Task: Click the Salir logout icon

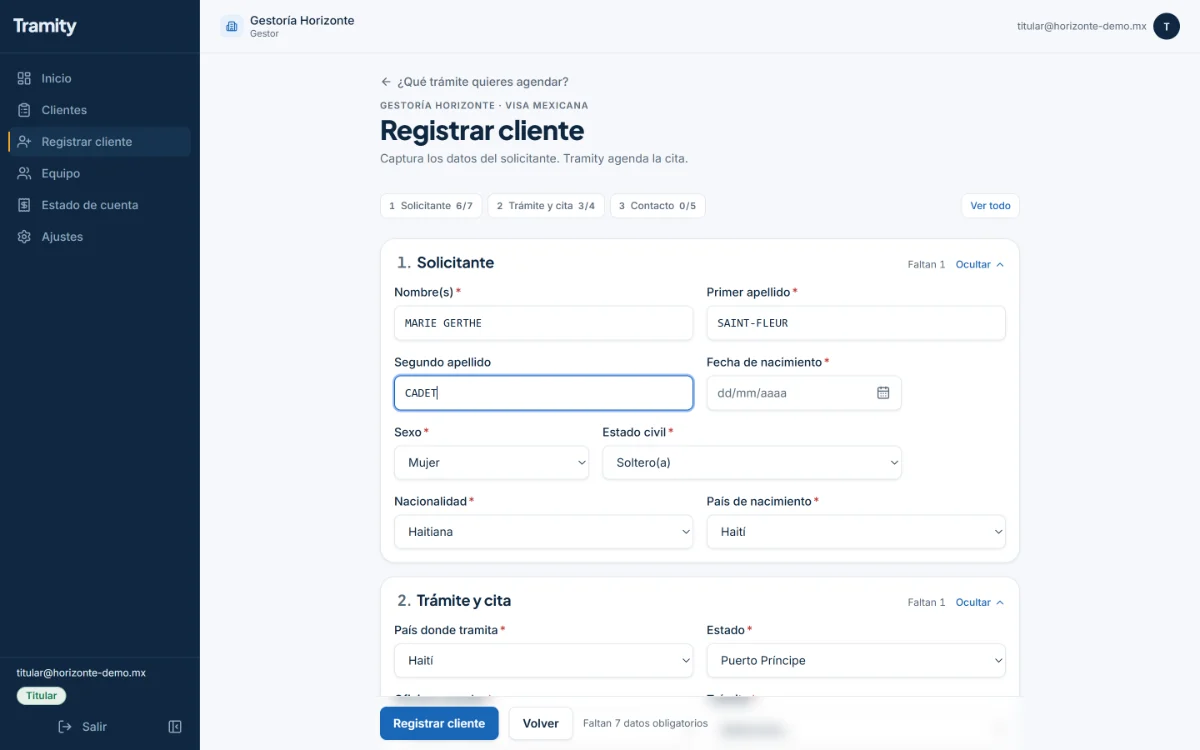Action: 65,727
